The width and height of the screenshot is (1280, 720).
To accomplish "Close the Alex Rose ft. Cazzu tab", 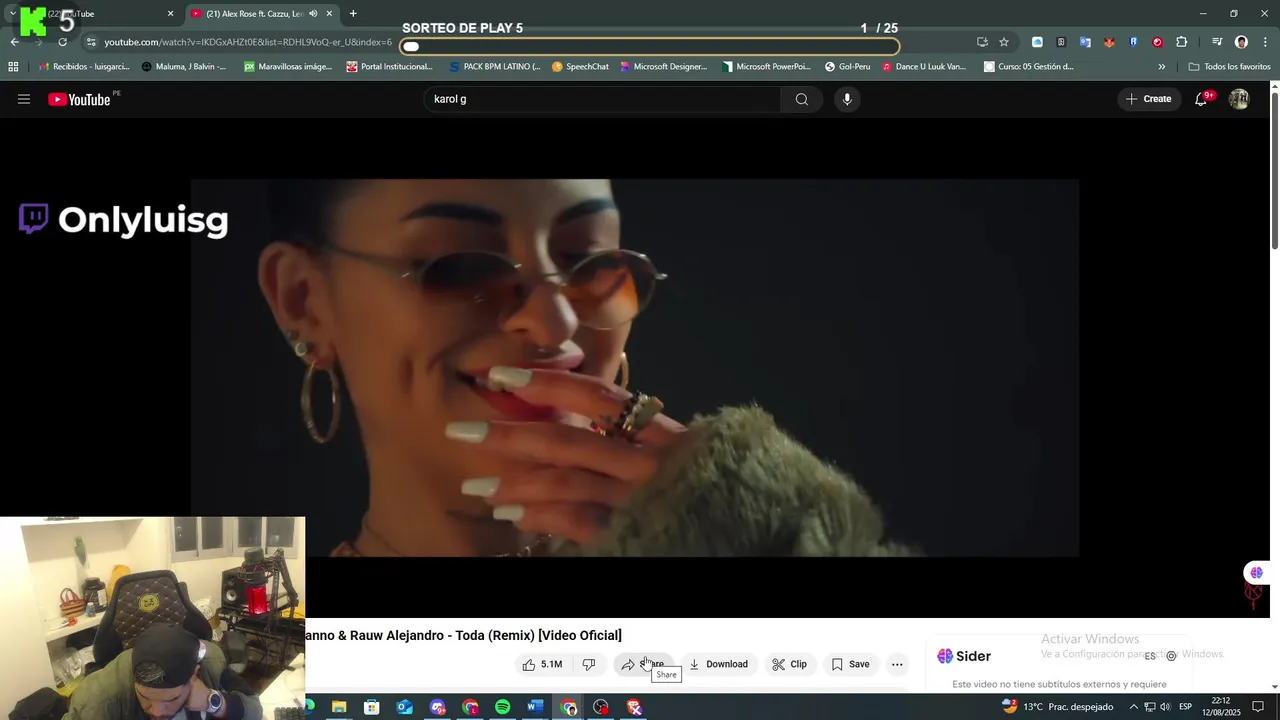I will (x=329, y=14).
